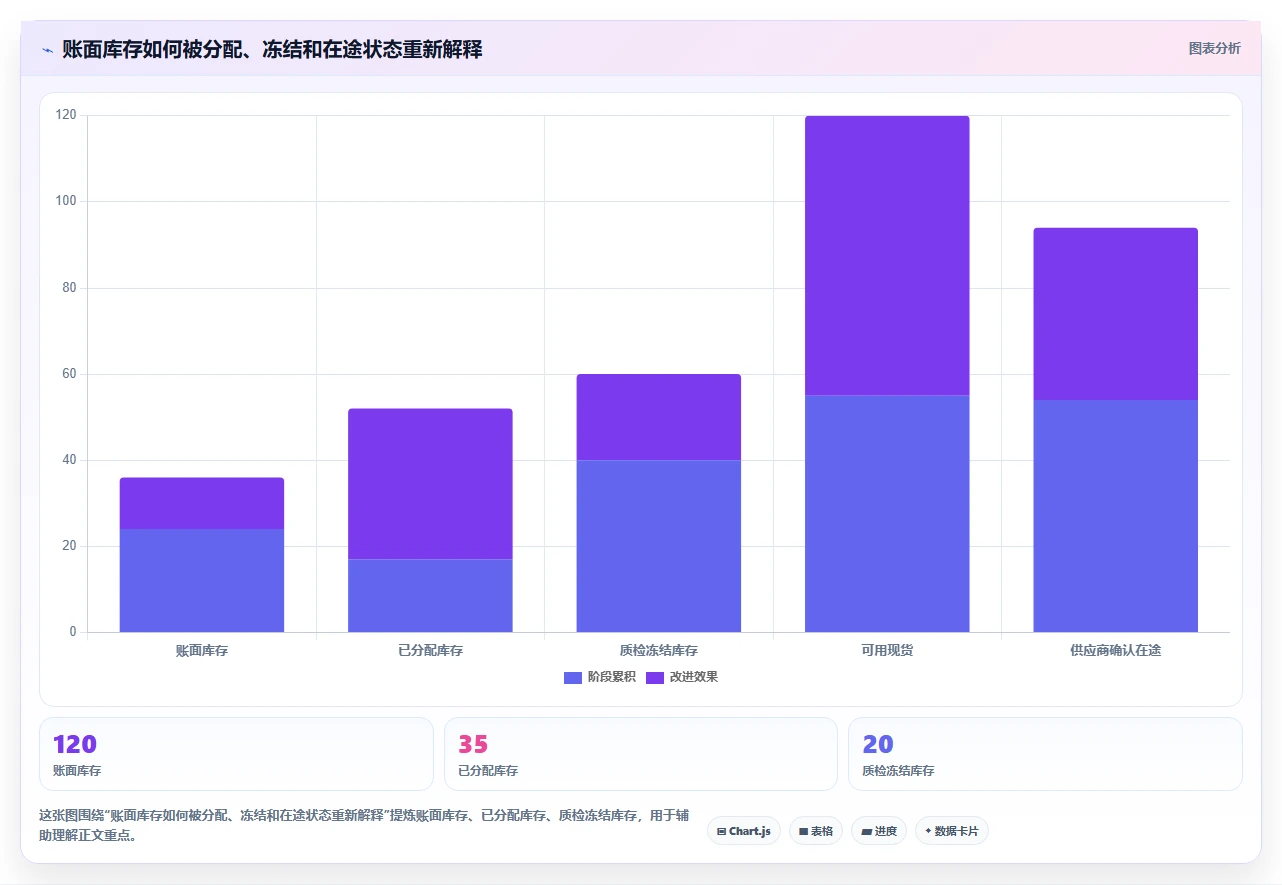
Task: Click the purple segment of 已分配库存 bar
Action: point(430,484)
